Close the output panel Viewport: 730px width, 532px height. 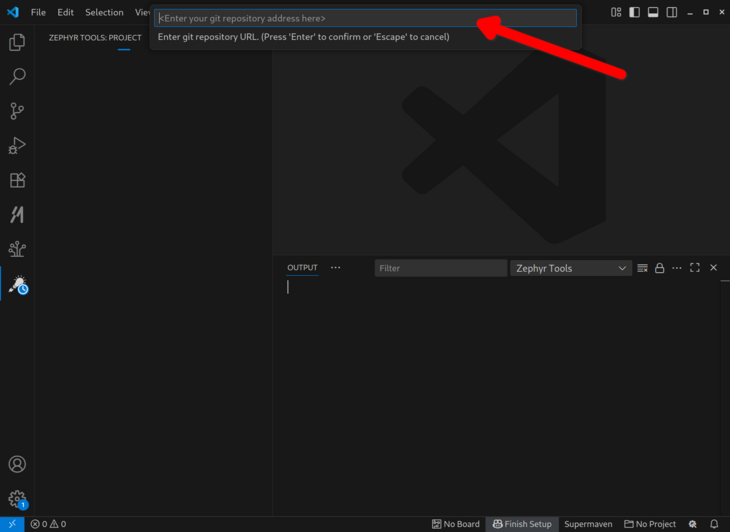pyautogui.click(x=714, y=268)
